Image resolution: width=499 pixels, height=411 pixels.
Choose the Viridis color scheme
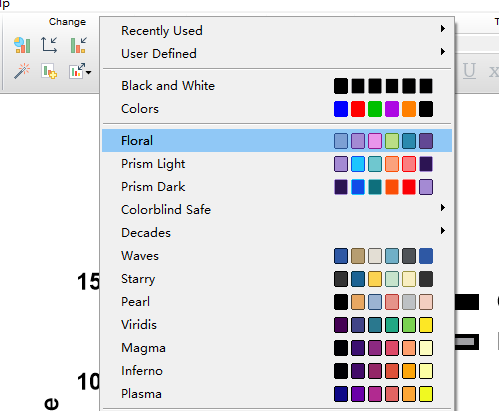277,325
